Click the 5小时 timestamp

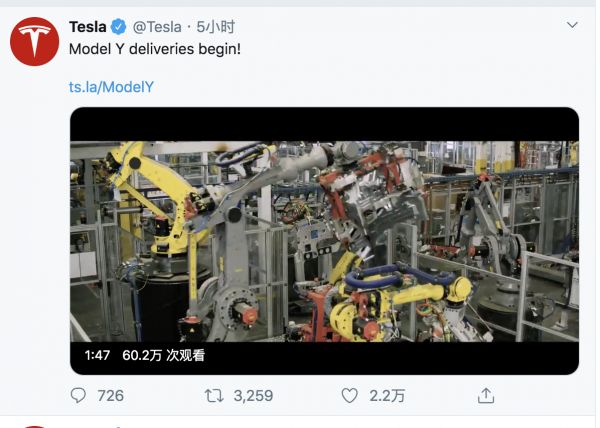click(216, 27)
